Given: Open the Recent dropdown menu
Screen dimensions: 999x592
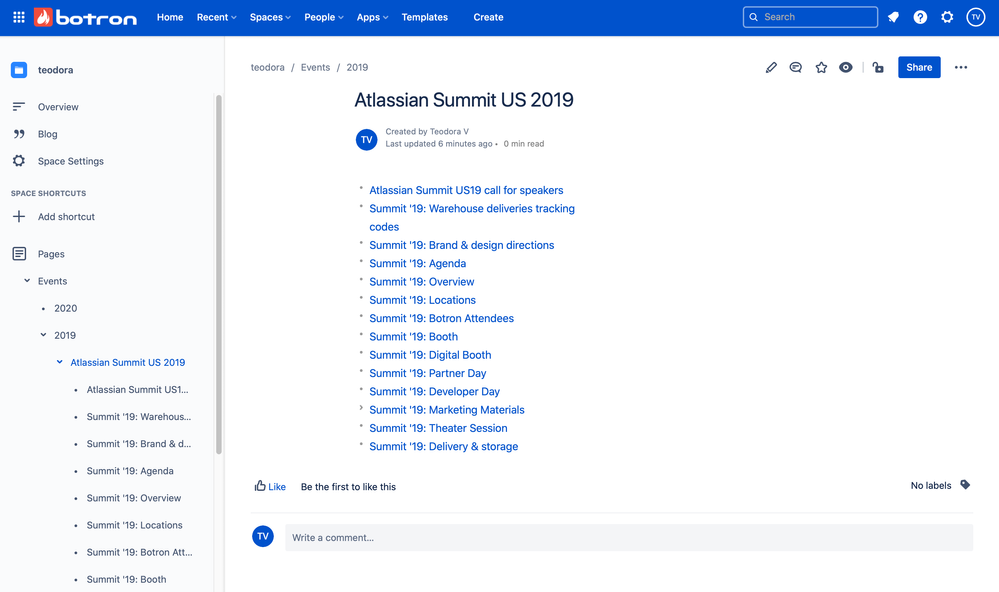Looking at the screenshot, I should tap(217, 17).
